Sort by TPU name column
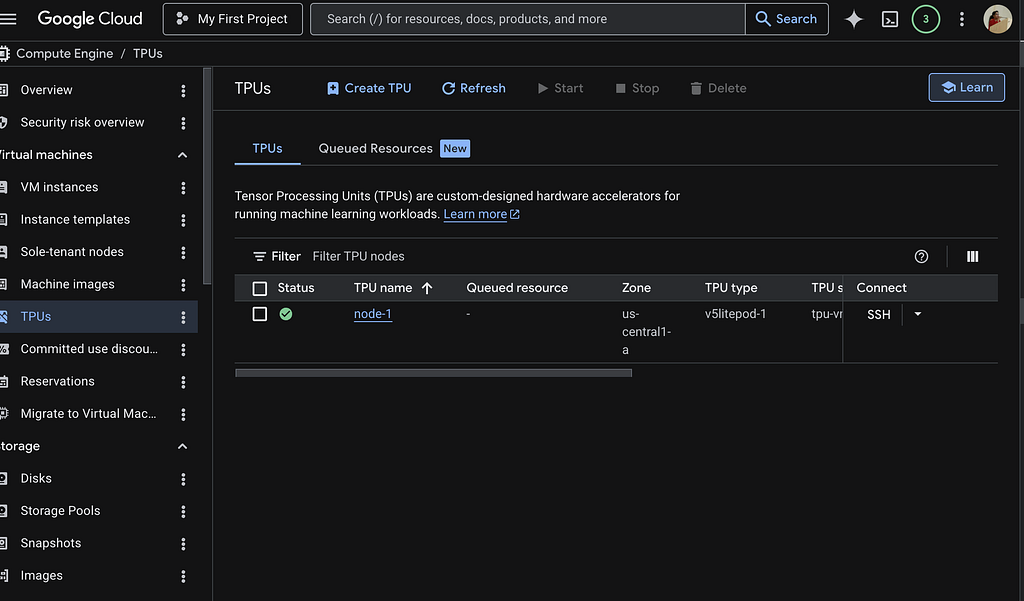Viewport: 1024px width, 601px height. pos(392,288)
